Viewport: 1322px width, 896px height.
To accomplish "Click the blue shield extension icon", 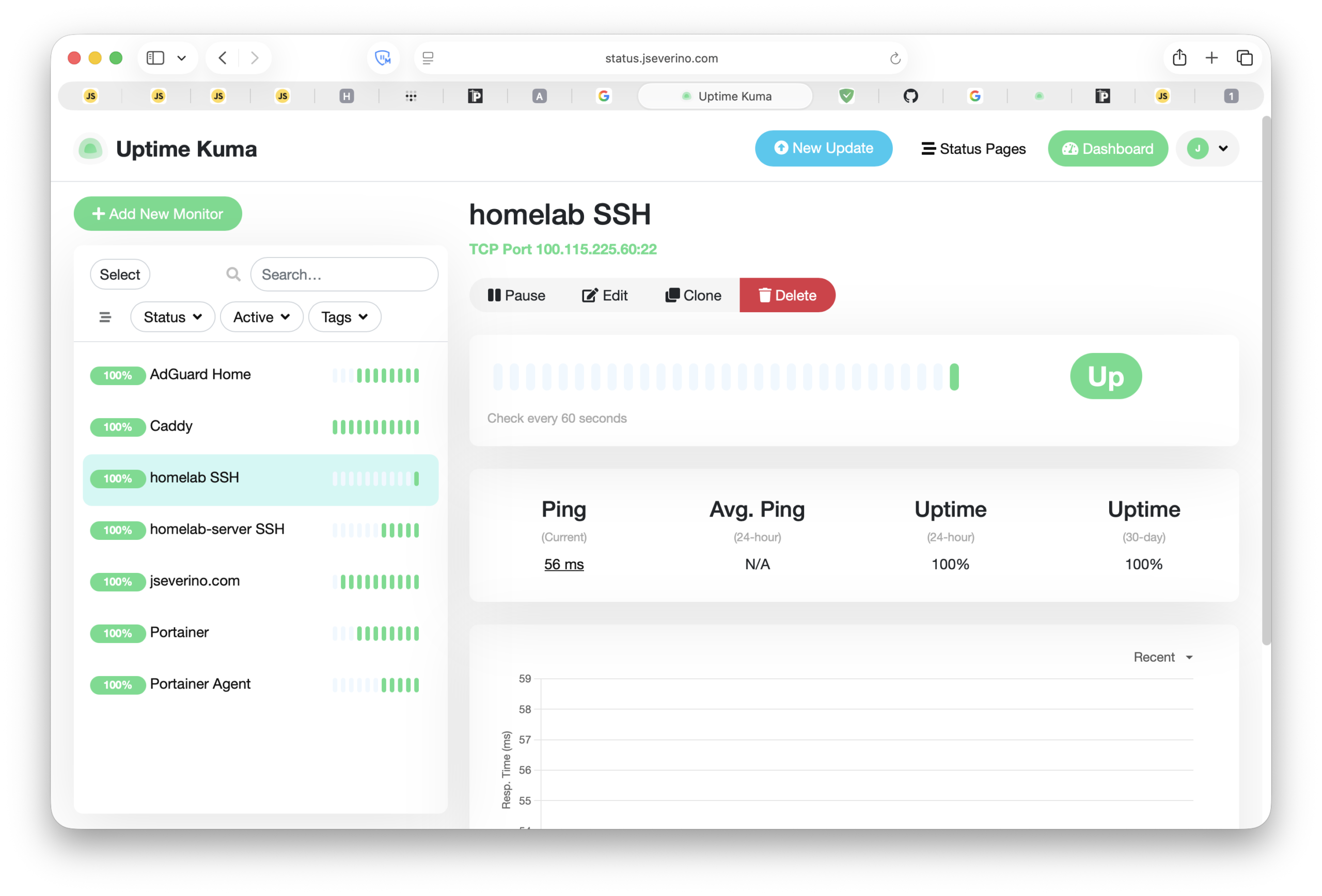I will (383, 58).
